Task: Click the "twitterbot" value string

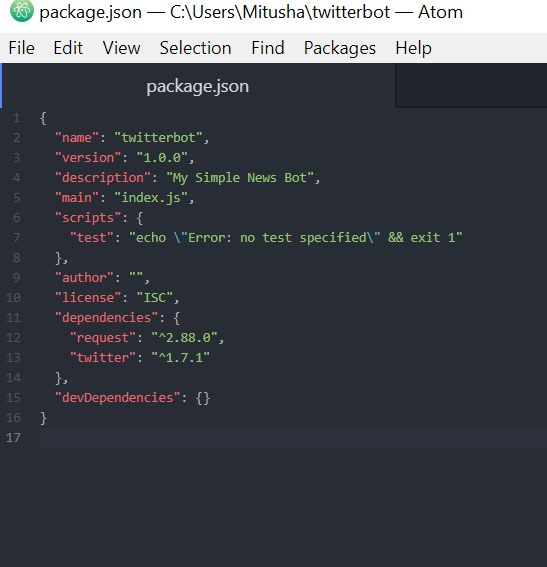Action: tap(158, 138)
